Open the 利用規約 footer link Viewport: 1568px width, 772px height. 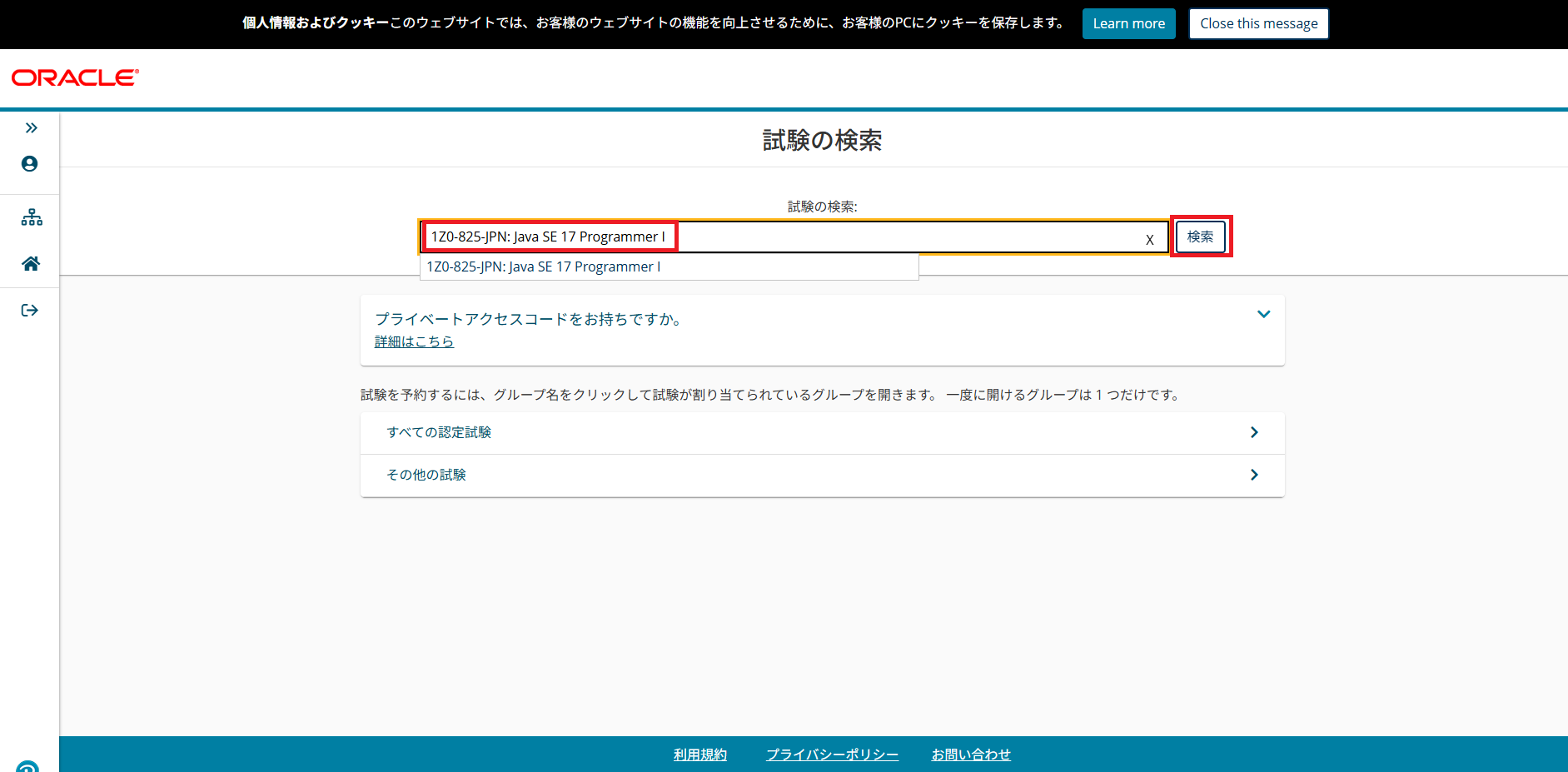tap(700, 755)
